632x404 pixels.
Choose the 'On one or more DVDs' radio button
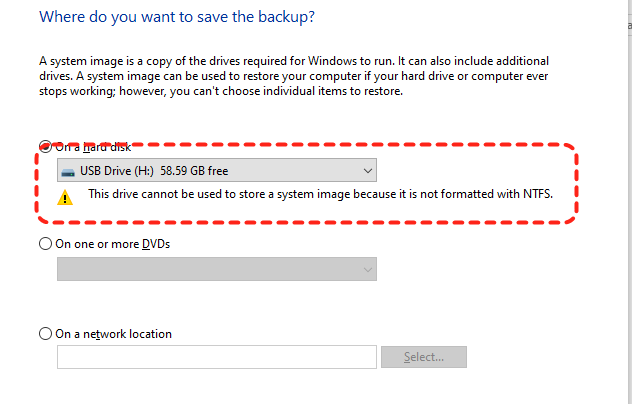click(45, 244)
